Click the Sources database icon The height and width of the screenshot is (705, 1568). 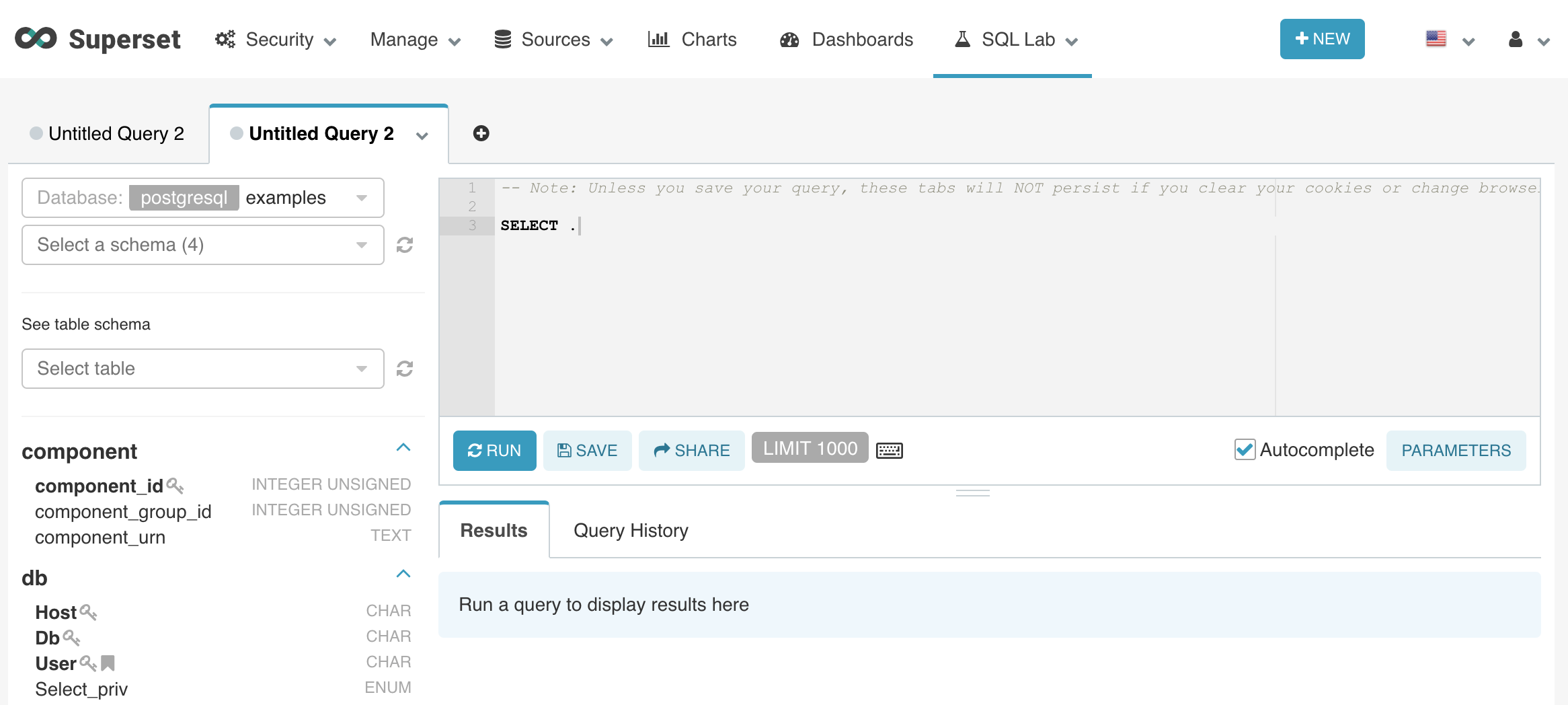[x=503, y=39]
